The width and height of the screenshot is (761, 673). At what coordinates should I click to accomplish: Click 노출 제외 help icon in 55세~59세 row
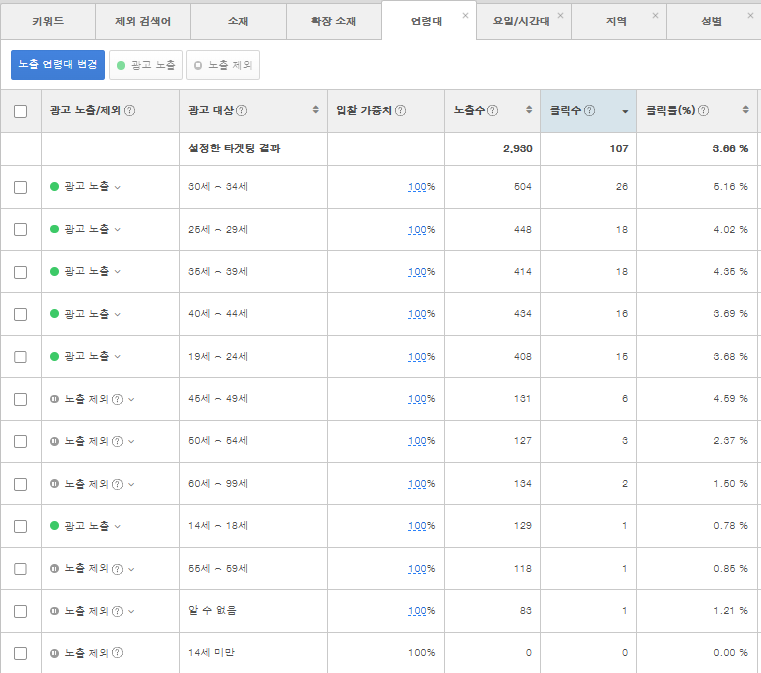tap(117, 569)
